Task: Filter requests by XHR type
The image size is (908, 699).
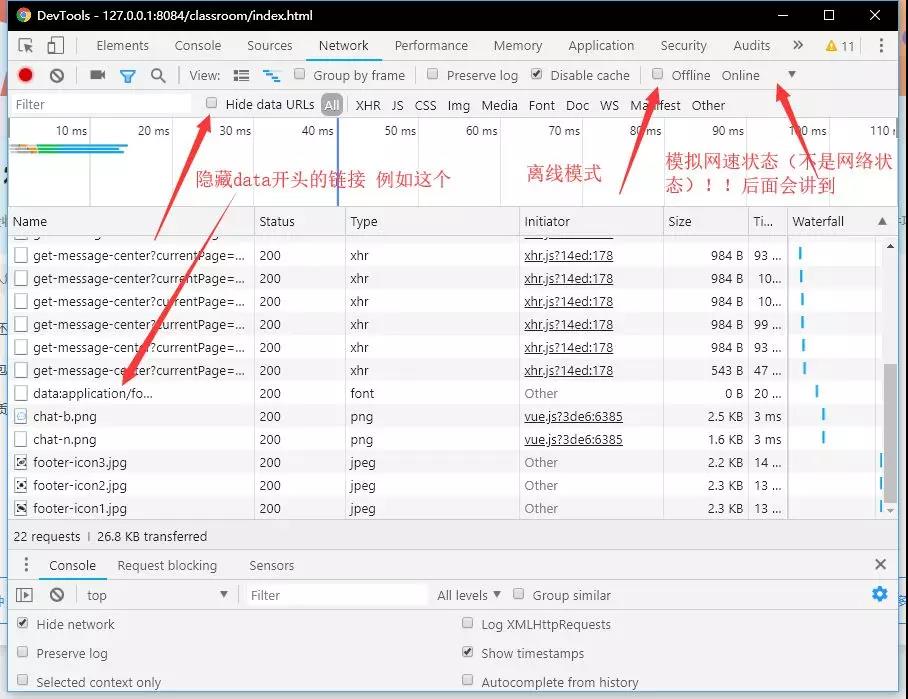Action: coord(368,105)
